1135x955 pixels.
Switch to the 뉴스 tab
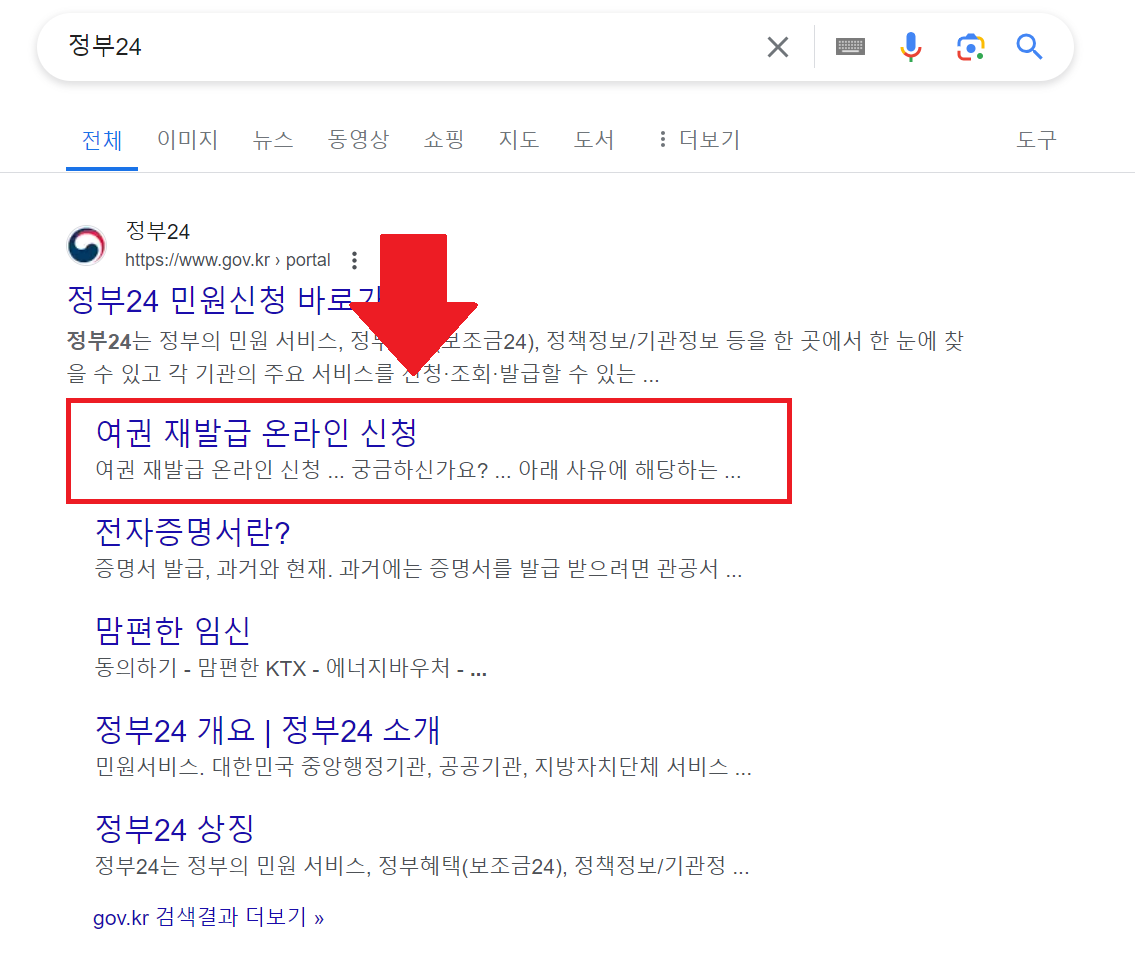(273, 139)
